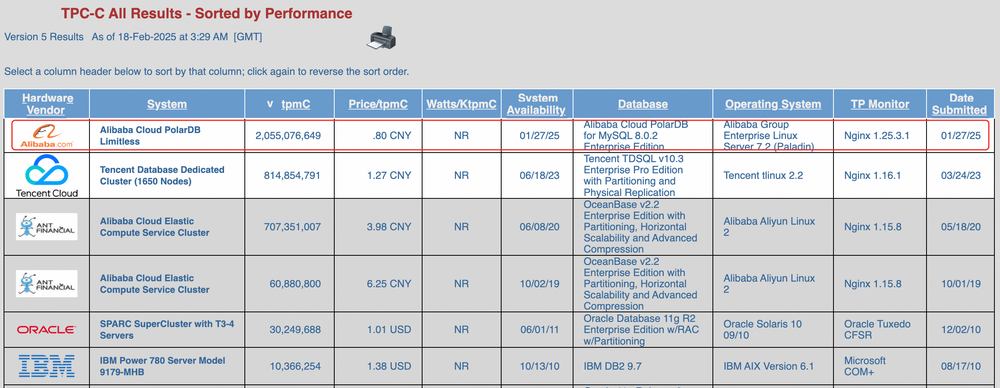Viewport: 1000px width, 388px height.
Task: Sort by Price/tpmC column header
Action: pos(378,104)
